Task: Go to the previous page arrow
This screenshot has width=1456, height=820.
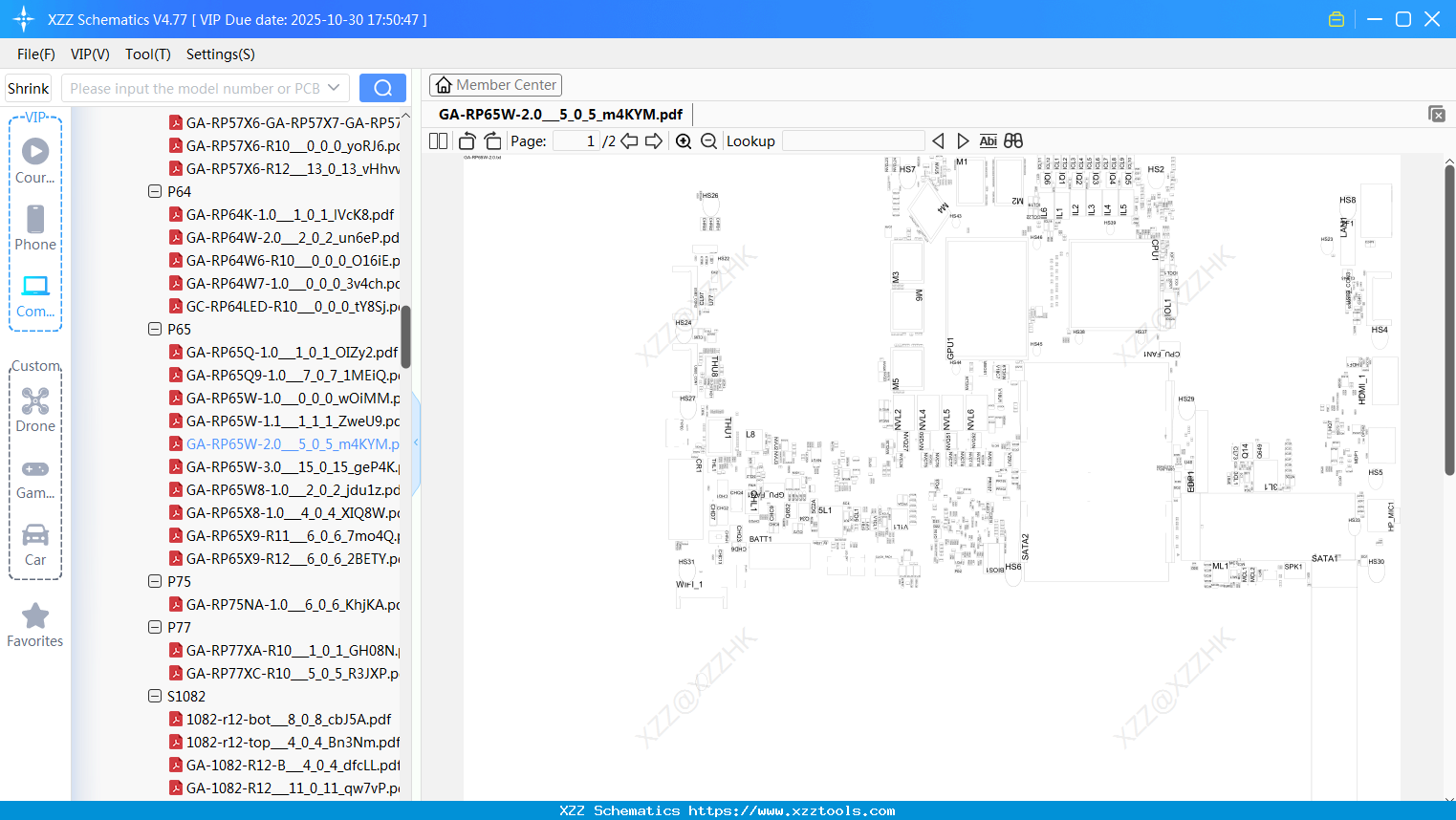Action: coord(629,141)
